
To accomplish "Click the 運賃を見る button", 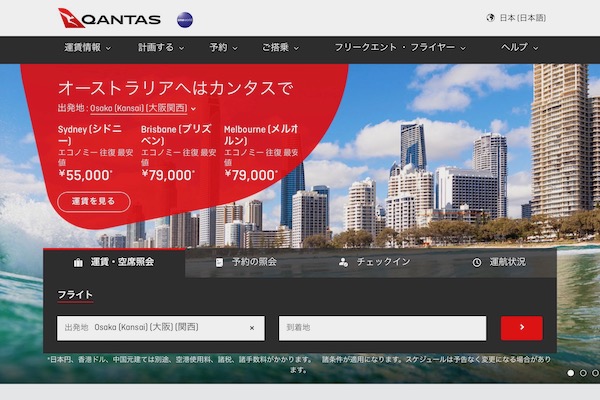I will pyautogui.click(x=94, y=201).
